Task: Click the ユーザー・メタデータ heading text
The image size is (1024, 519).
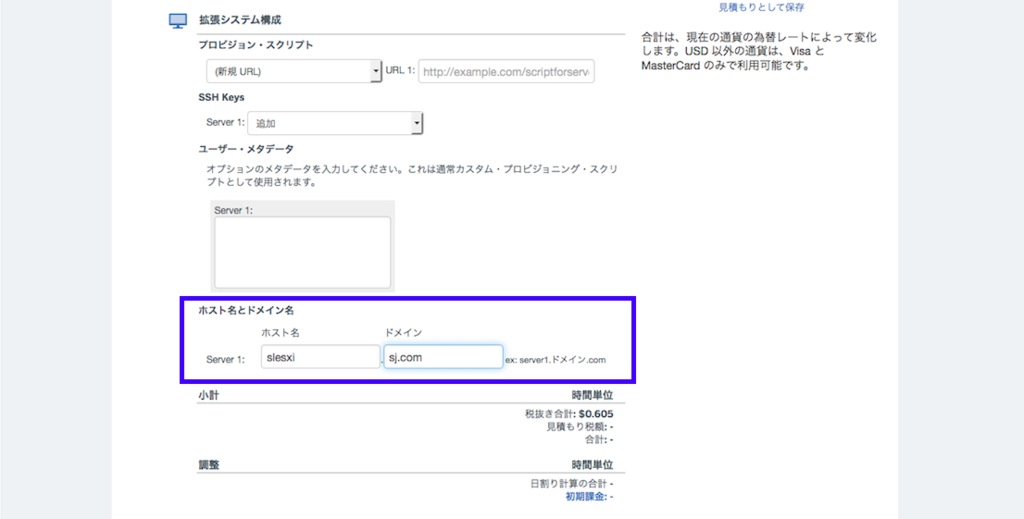Action: [x=246, y=149]
